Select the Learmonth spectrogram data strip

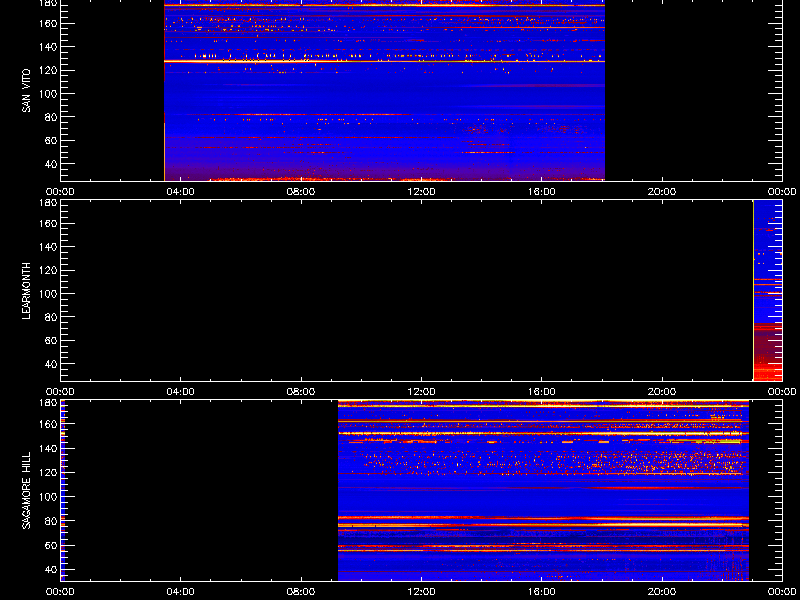[768, 291]
